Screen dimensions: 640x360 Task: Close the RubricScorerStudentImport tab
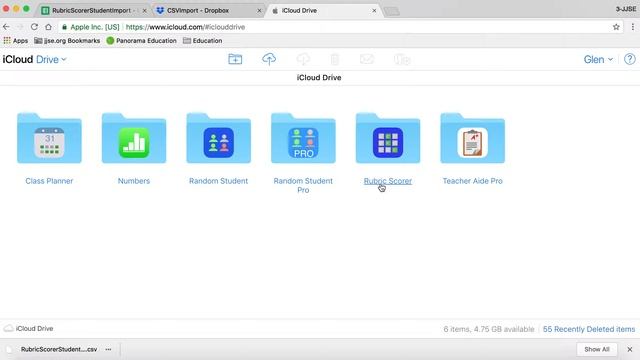pos(144,11)
